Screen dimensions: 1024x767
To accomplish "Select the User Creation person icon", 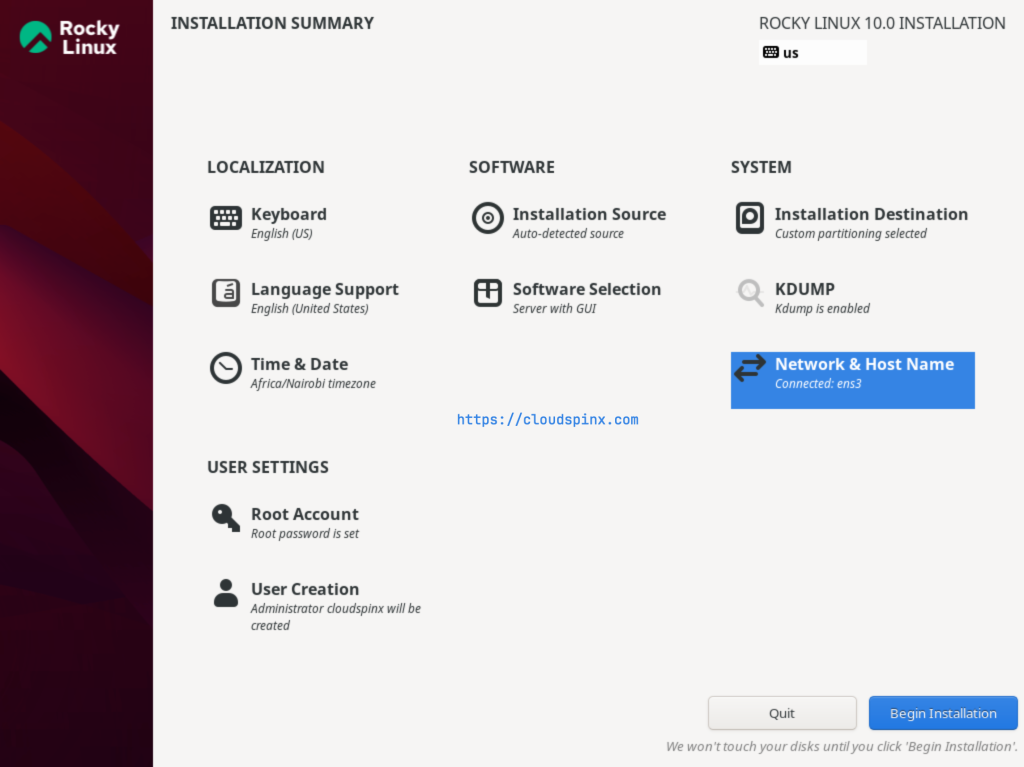I will coord(225,592).
